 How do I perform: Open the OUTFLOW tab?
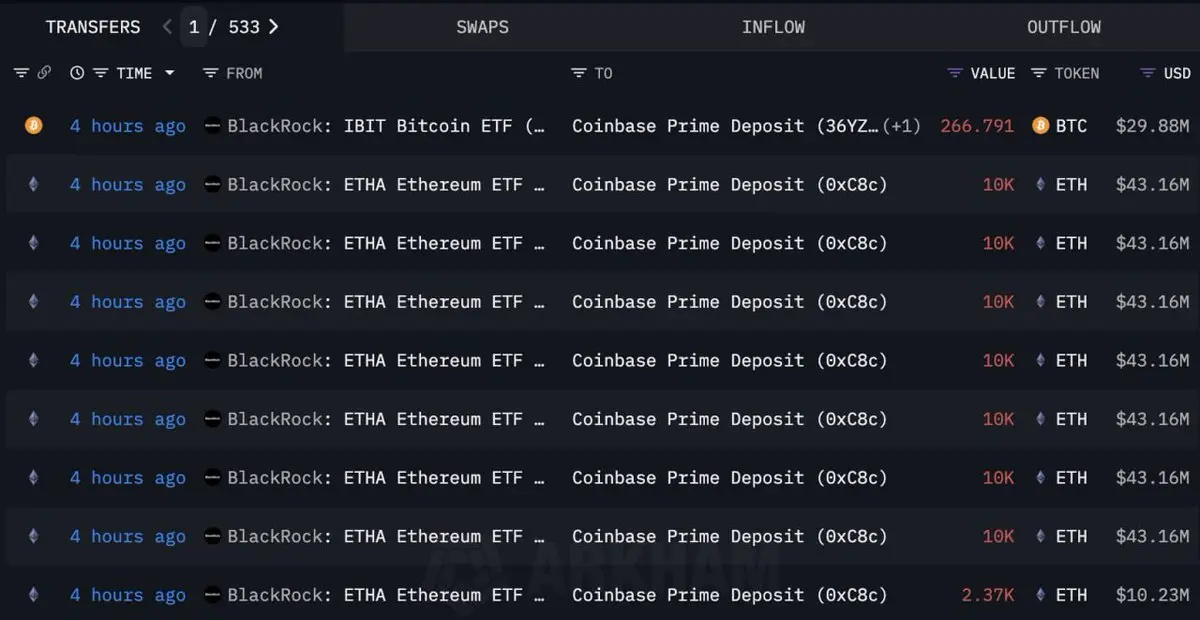[x=1063, y=27]
